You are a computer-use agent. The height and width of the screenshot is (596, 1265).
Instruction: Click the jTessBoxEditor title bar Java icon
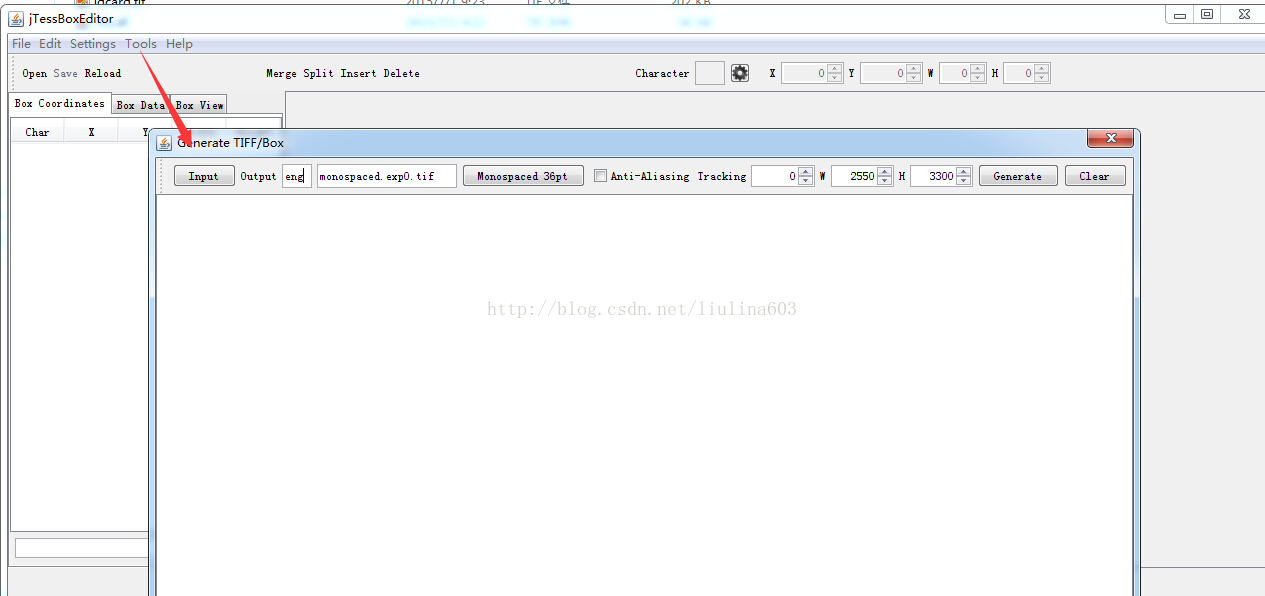16,18
